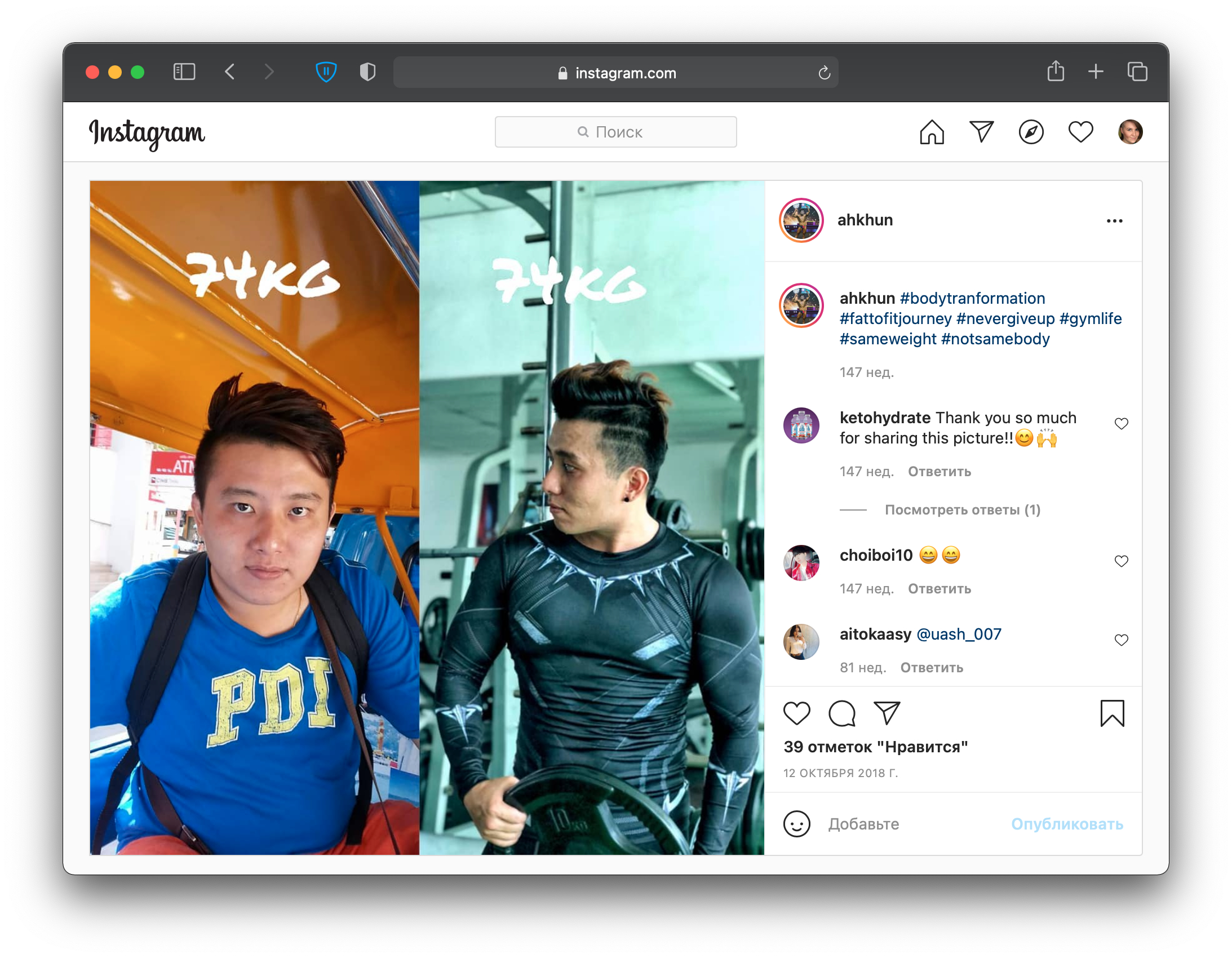Expand Посмотреть ответы (1)
The width and height of the screenshot is (1232, 958).
963,510
